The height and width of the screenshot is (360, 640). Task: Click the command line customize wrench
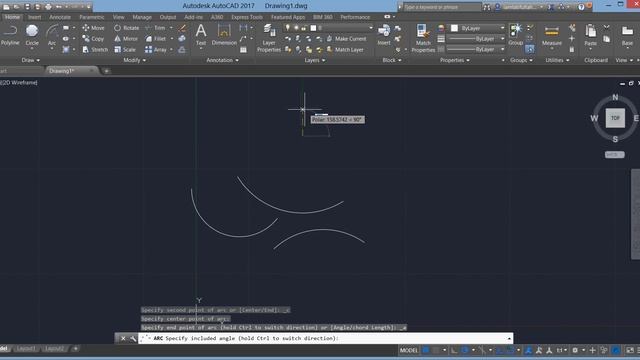pyautogui.click(x=133, y=338)
